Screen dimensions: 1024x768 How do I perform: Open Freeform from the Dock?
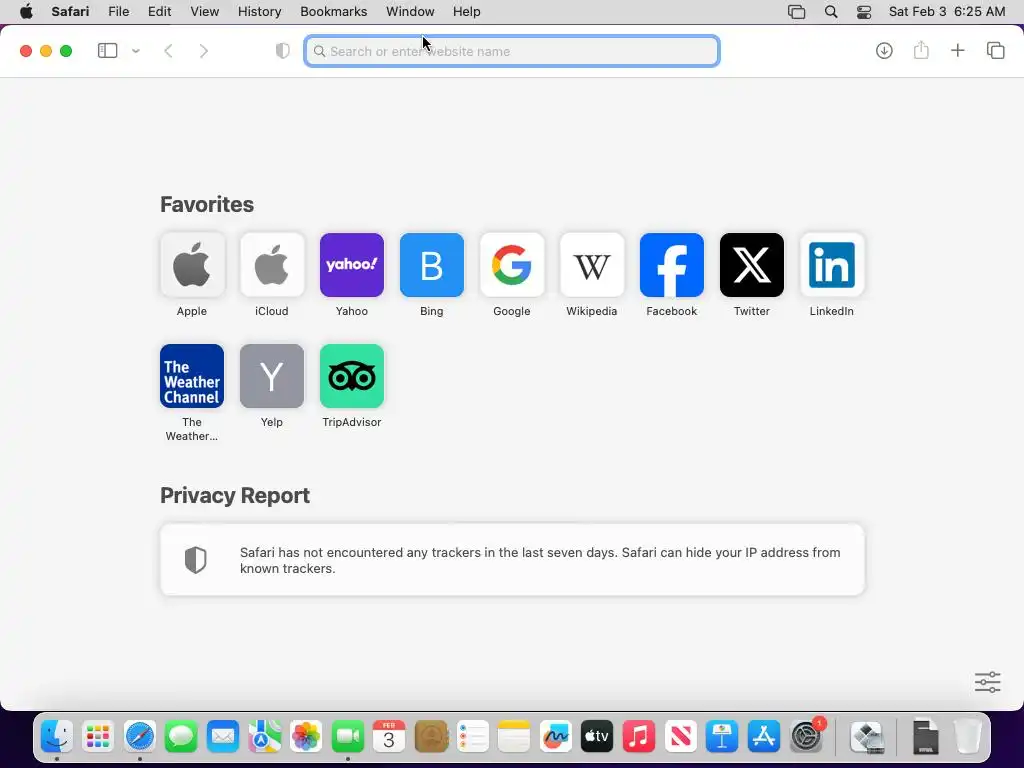click(x=555, y=737)
